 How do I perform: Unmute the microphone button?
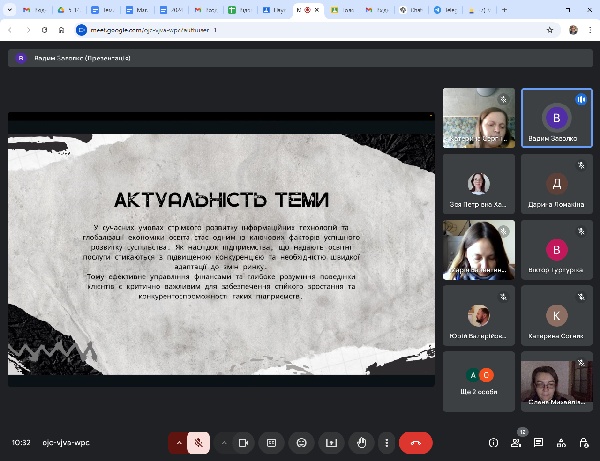199,442
